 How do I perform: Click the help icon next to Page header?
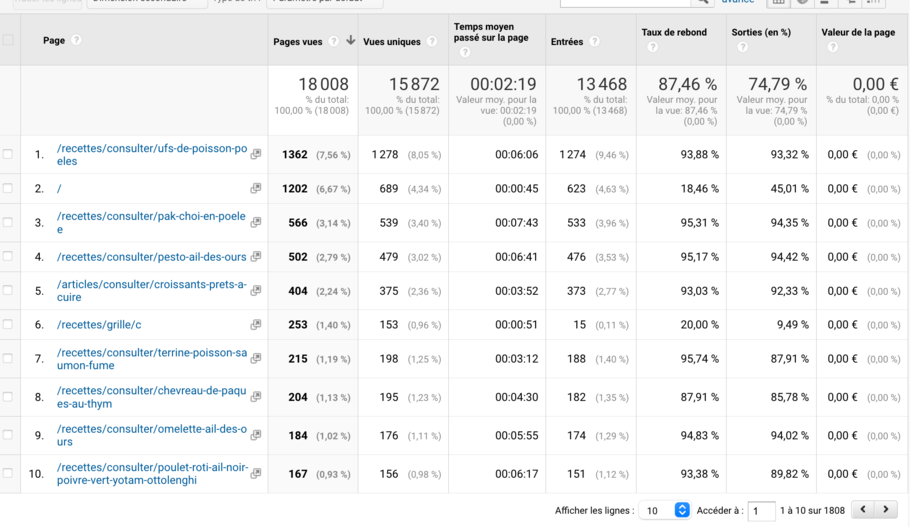click(x=76, y=41)
